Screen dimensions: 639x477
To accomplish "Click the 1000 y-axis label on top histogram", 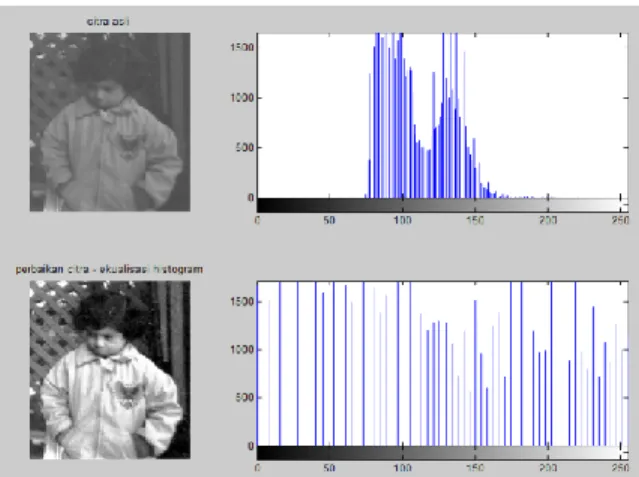I will point(242,98).
